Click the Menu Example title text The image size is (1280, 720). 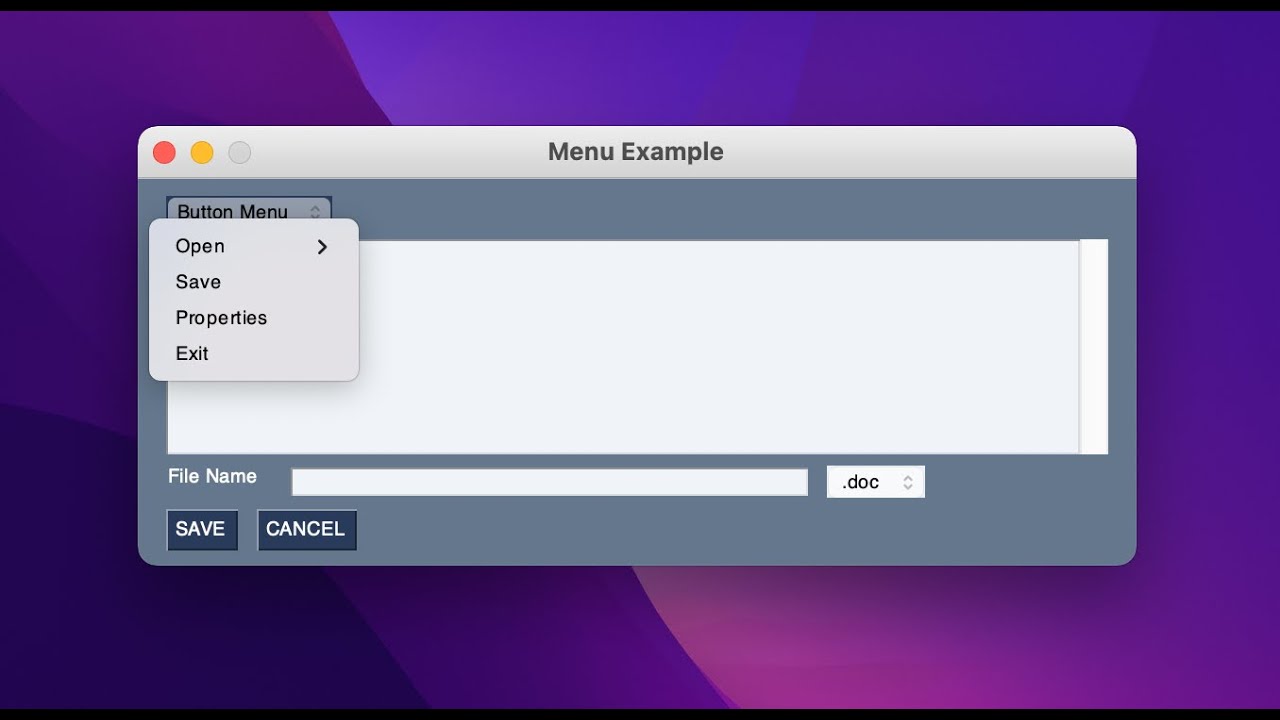pyautogui.click(x=636, y=152)
